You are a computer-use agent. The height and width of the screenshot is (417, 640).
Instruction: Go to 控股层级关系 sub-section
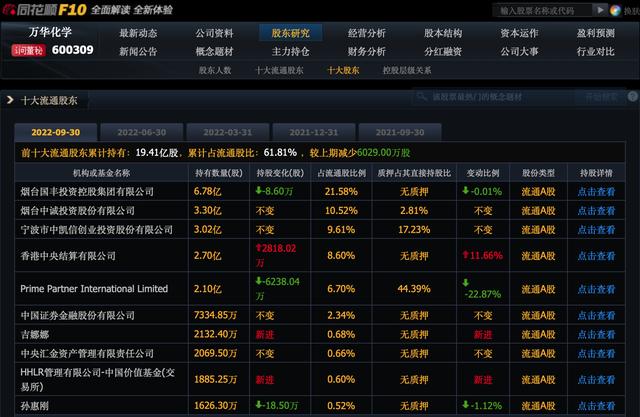pos(407,70)
